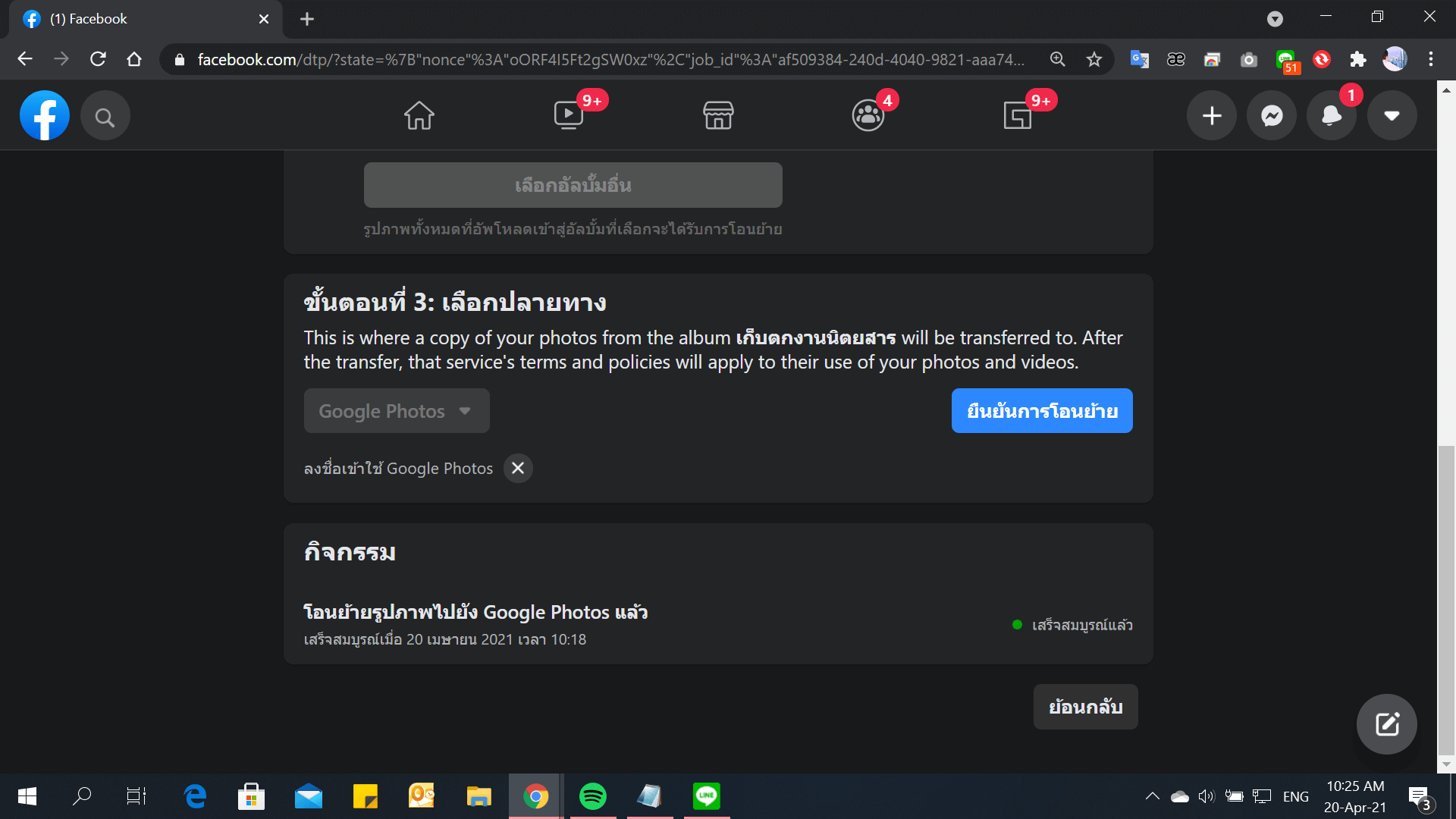
Task: Open the Windows Start menu
Action: (27, 796)
